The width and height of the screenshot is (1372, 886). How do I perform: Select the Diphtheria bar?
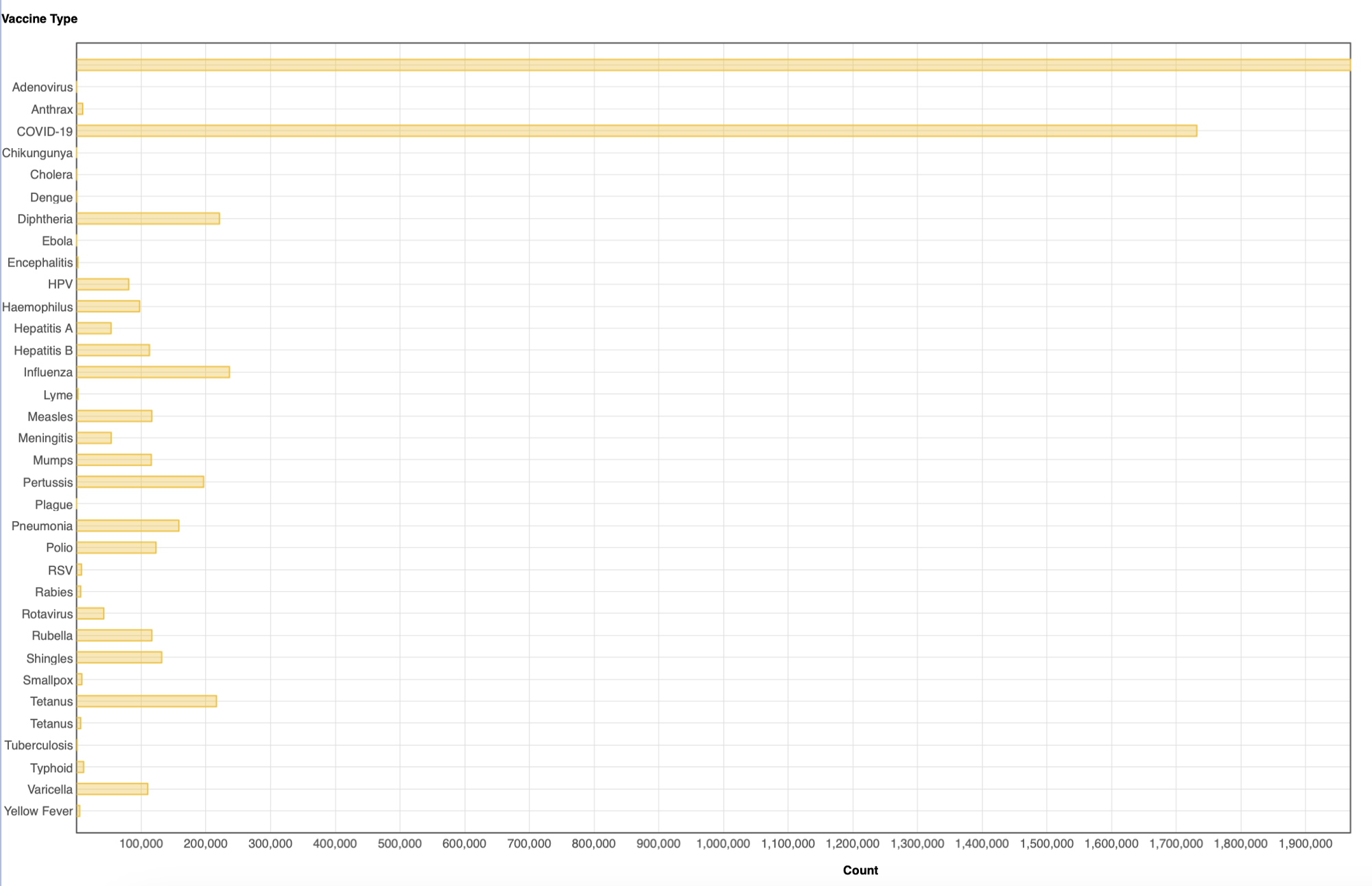click(148, 219)
